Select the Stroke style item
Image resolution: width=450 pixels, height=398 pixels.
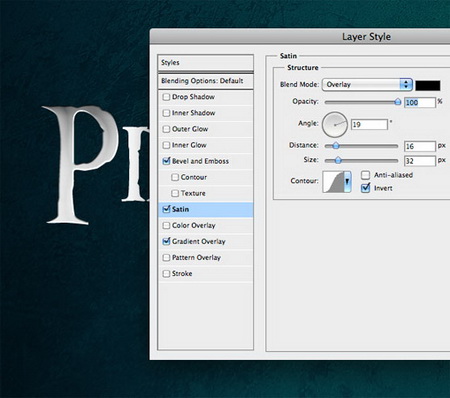pyautogui.click(x=206, y=274)
